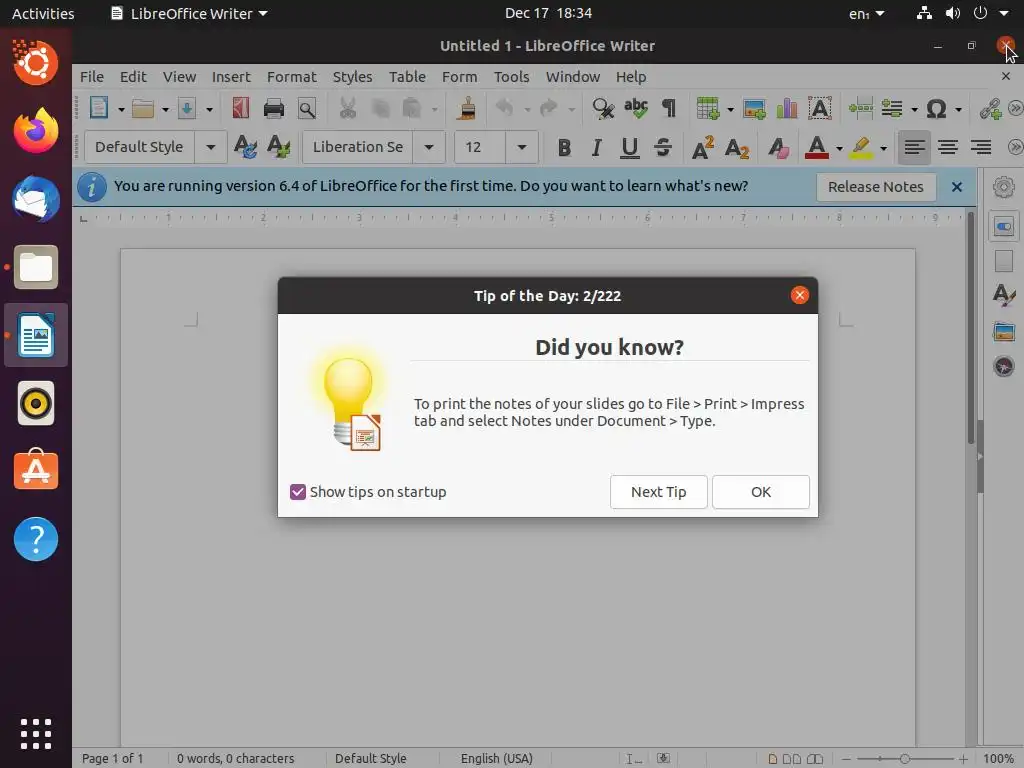
Task: Open the File menu
Action: [91, 76]
